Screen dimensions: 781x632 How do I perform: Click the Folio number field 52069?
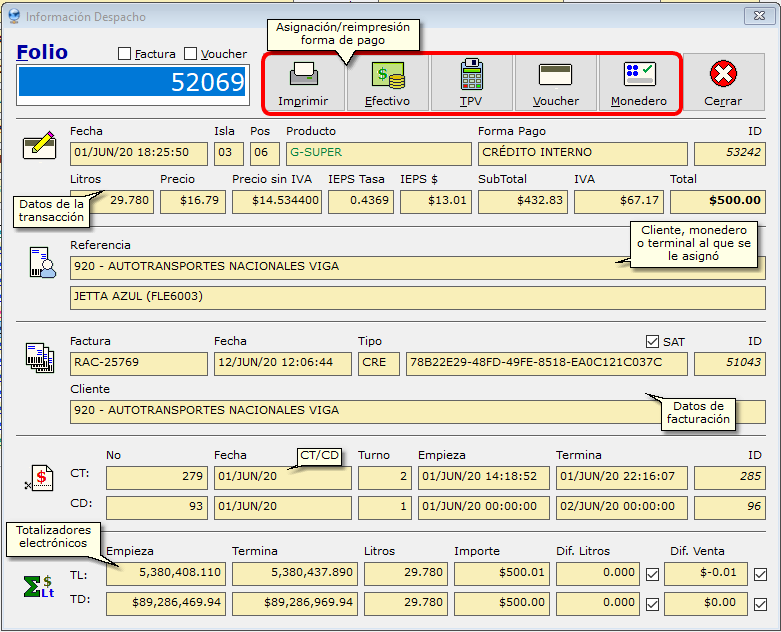132,83
